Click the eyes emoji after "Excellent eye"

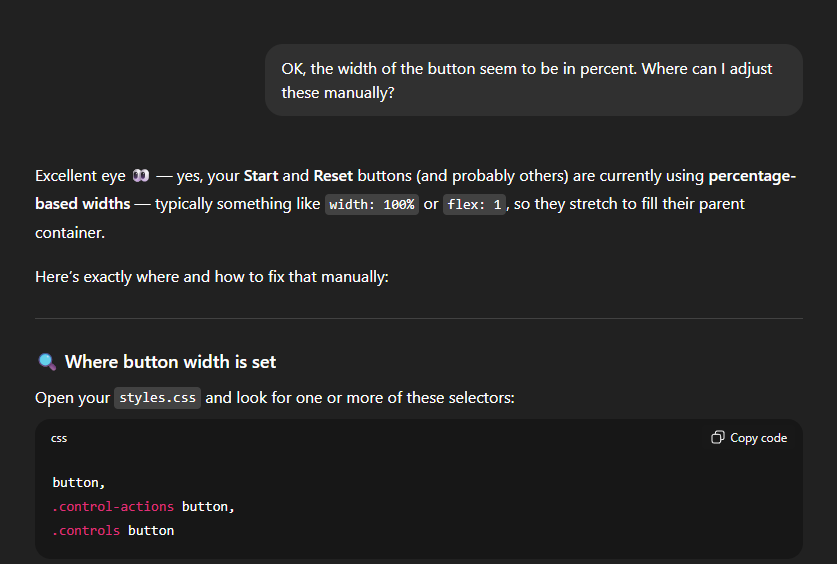141,176
